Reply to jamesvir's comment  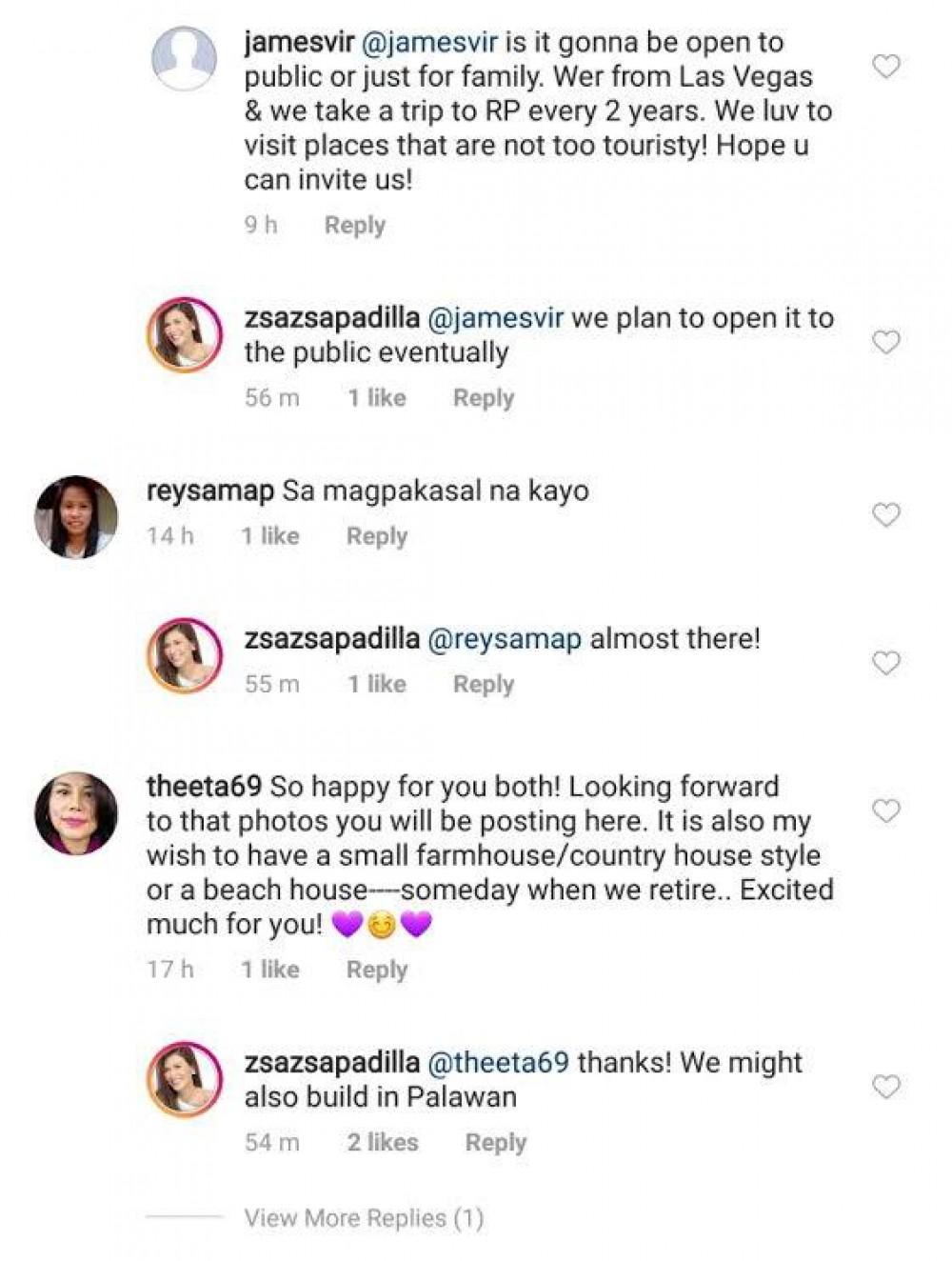354,226
